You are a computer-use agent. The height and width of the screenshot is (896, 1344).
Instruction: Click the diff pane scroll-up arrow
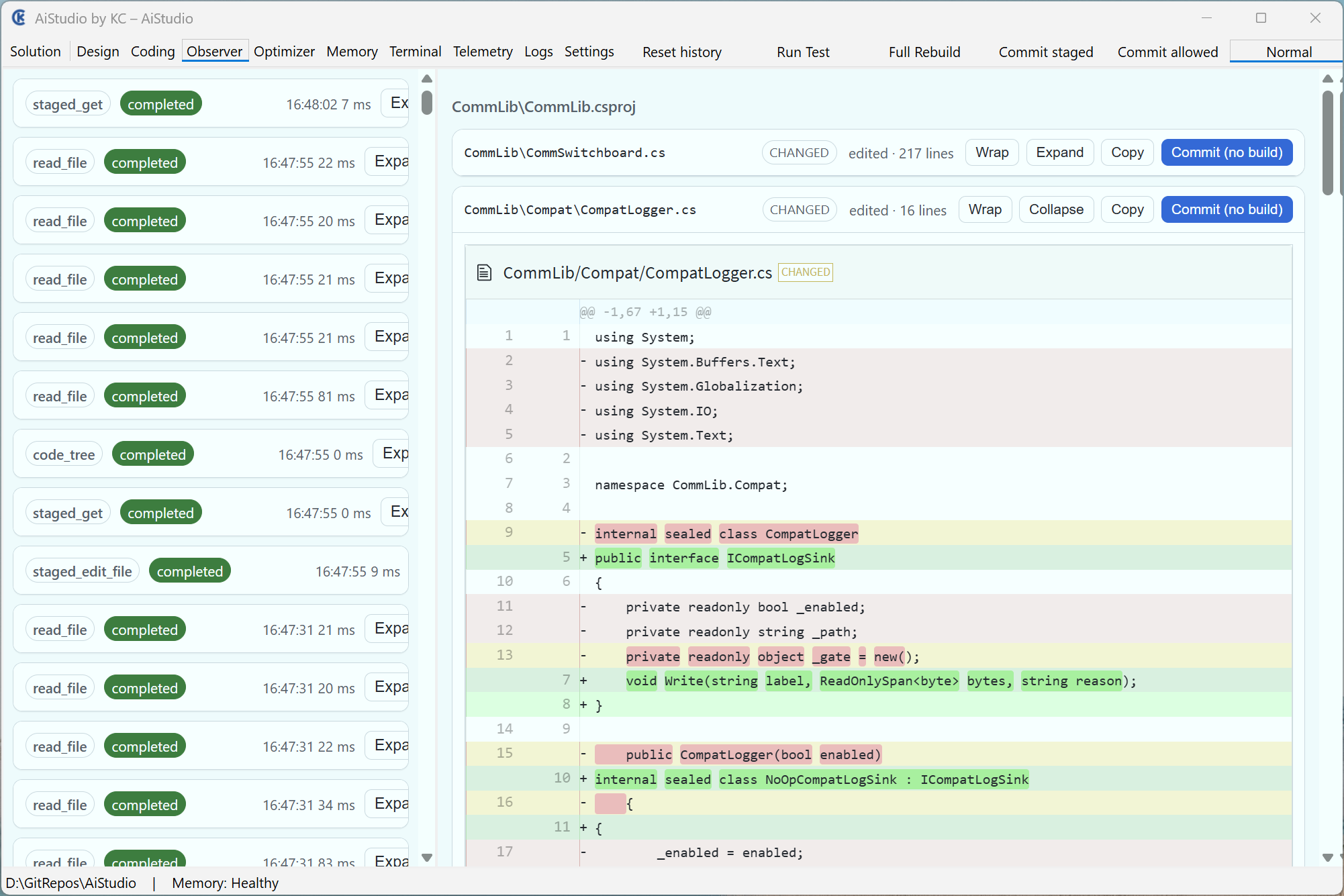click(1327, 79)
